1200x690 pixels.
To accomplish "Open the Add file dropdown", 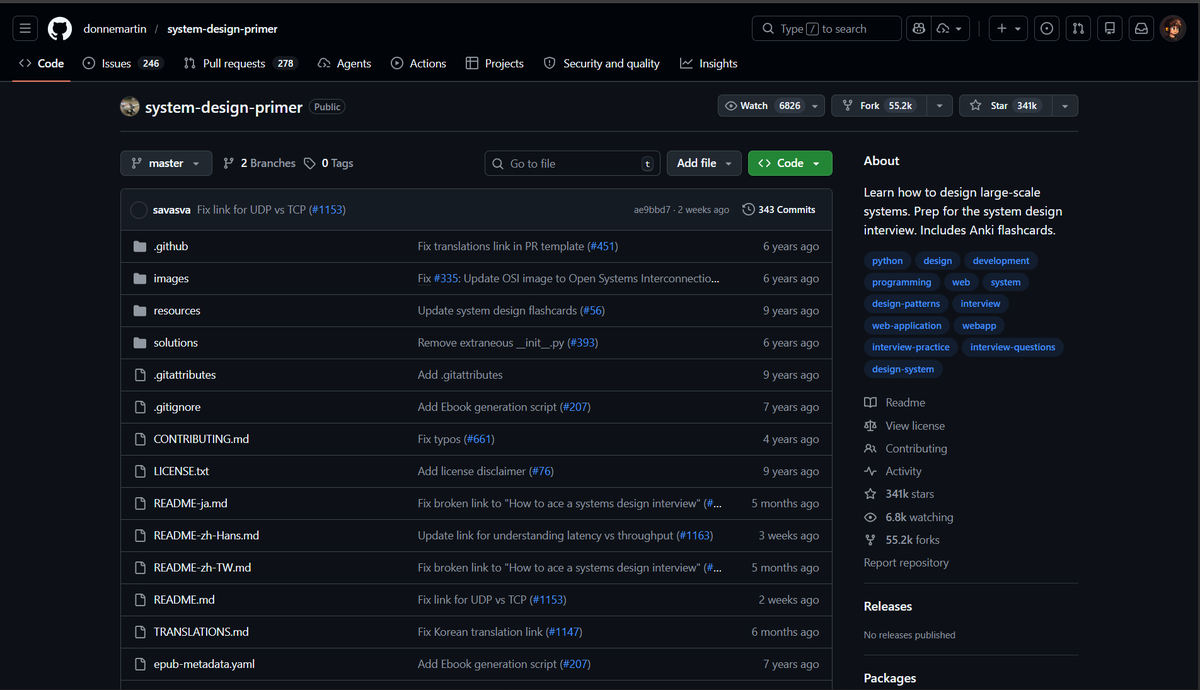I will coord(704,163).
